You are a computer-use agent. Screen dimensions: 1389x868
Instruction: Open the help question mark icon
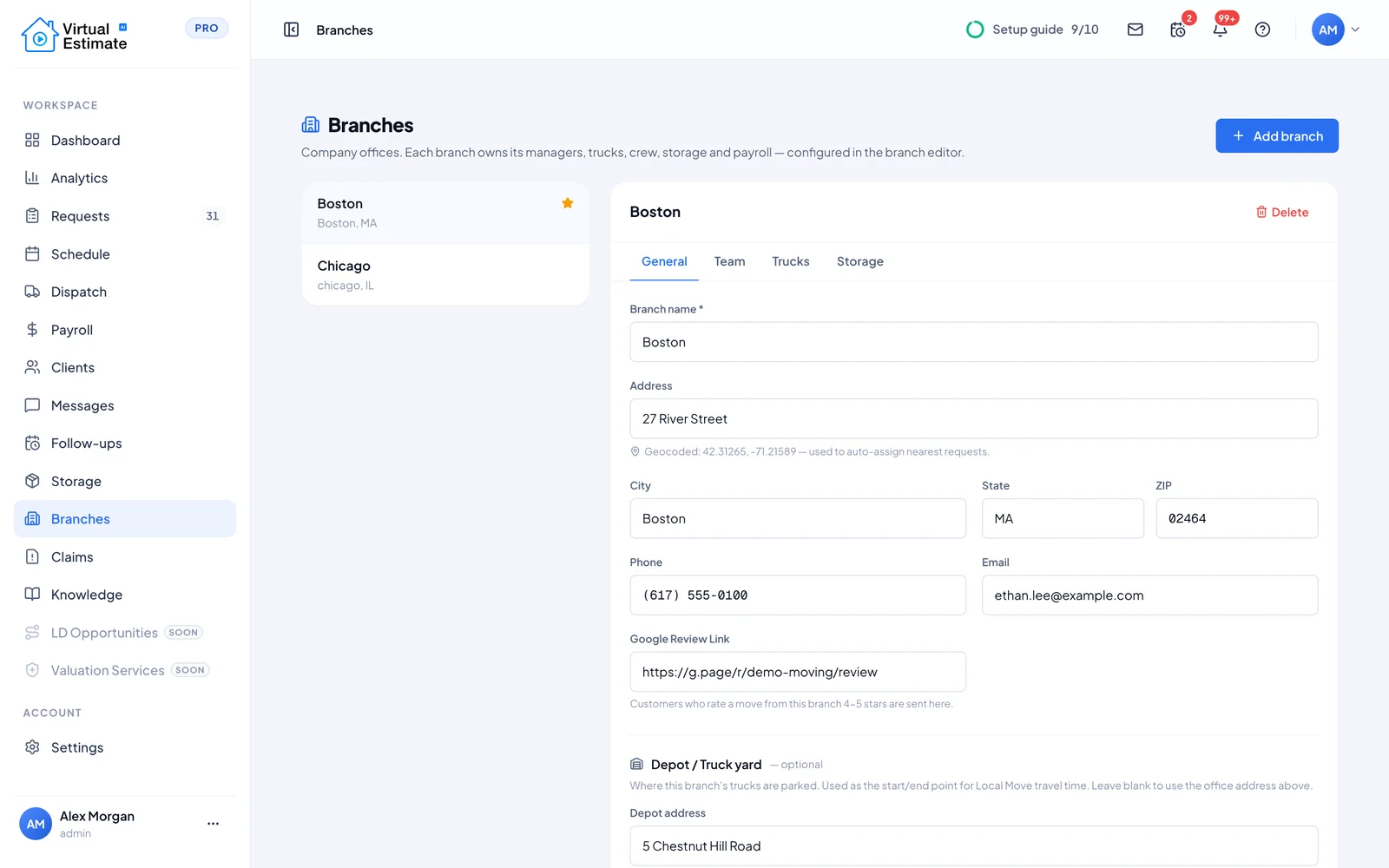click(1262, 30)
